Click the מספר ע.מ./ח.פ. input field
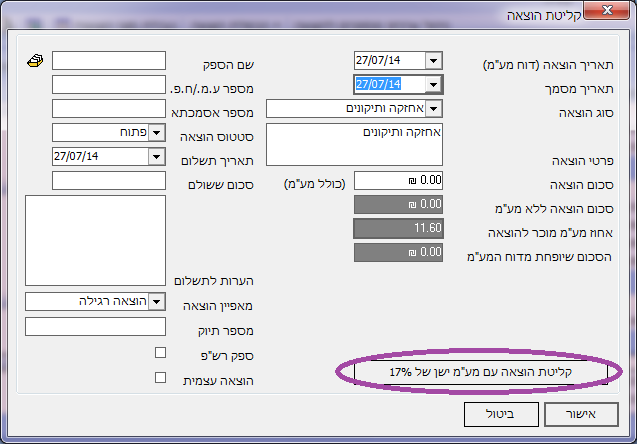Screen dimensions: 637x444 tap(109, 84)
